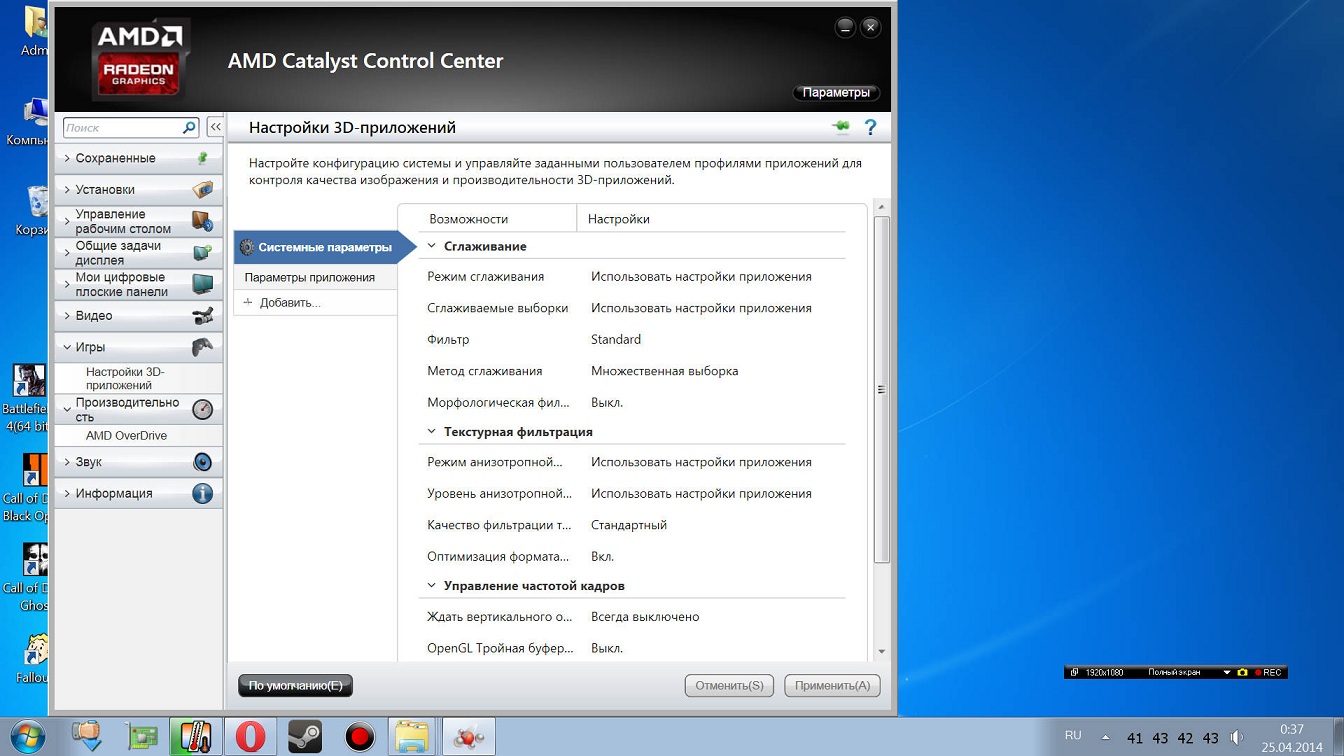
Task: Click the green graphics card icon on the taskbar
Action: tap(142, 737)
